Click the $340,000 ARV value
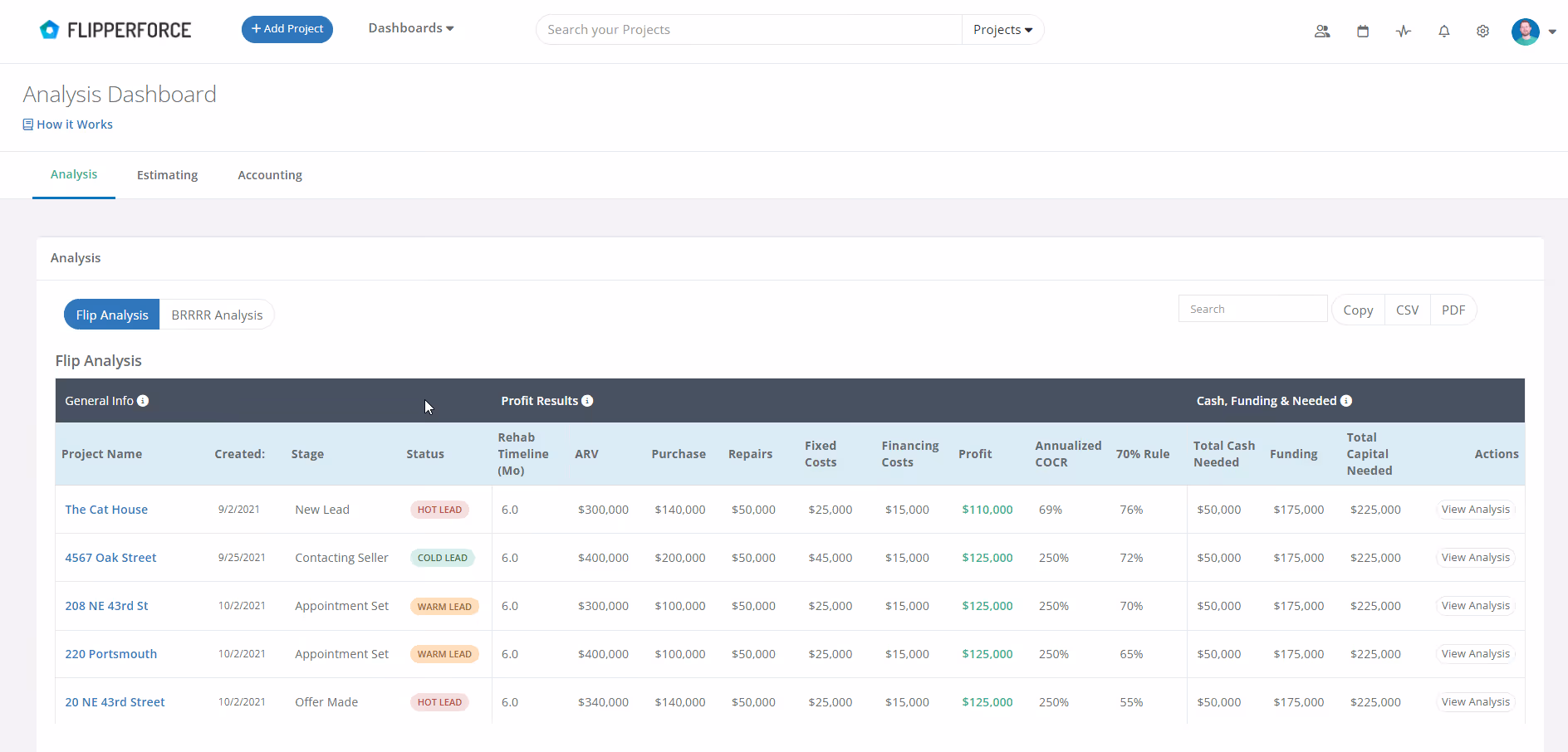Screen dimensions: 1568x752 pyautogui.click(x=603, y=702)
